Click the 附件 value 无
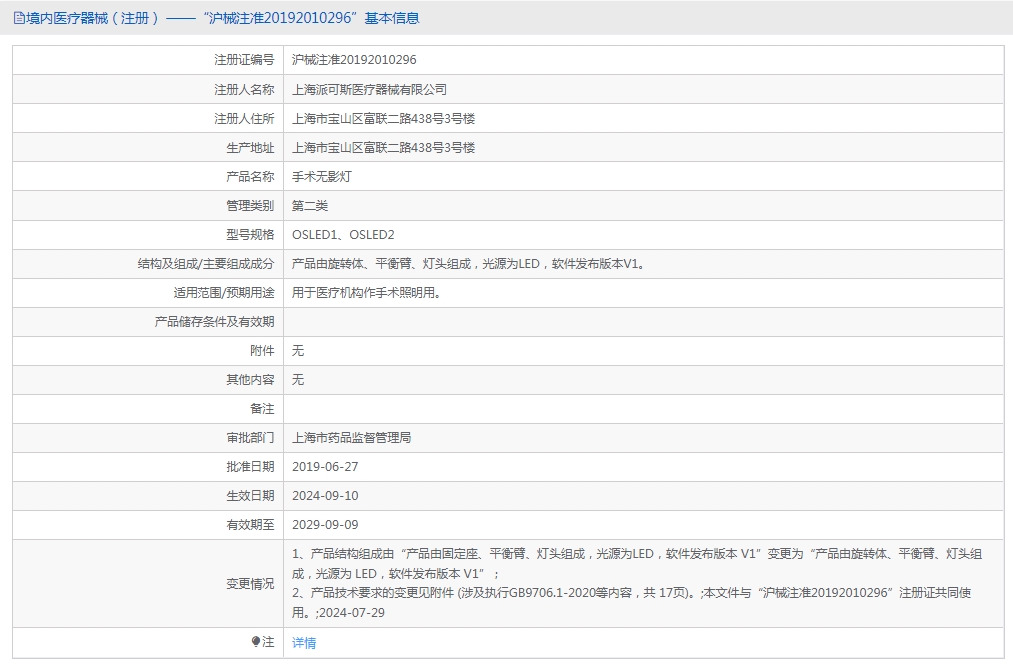Screen dimensions: 1013x668 click(x=298, y=351)
